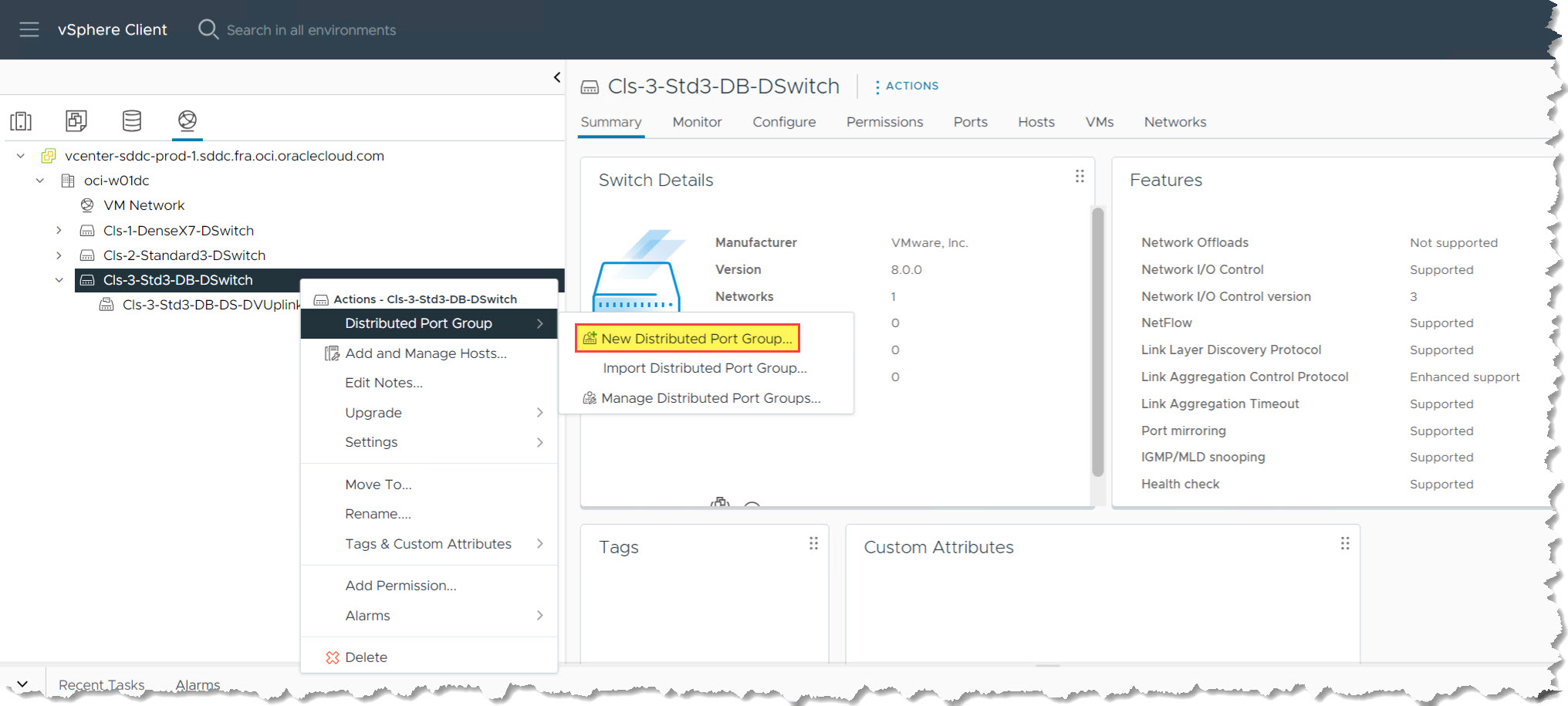Open the Recent Tasks bottom tab
This screenshot has height=706, width=1568.
[x=101, y=684]
